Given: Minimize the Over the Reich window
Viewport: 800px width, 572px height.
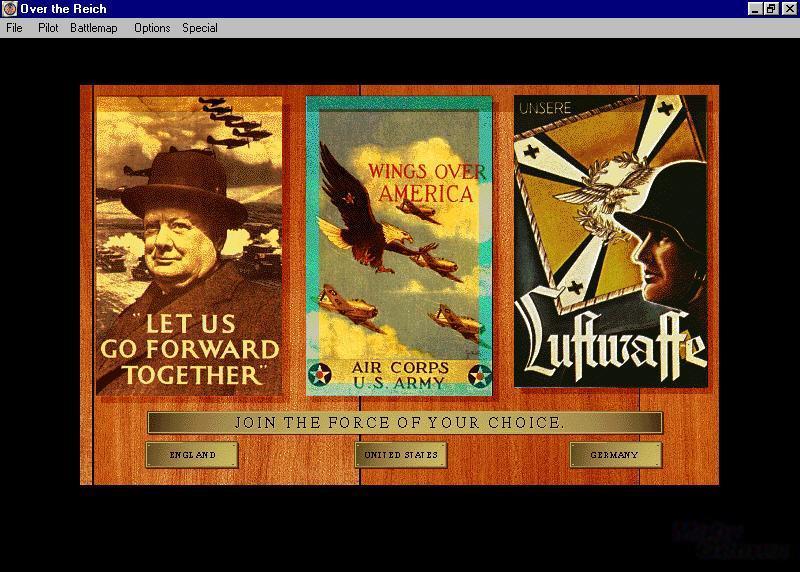Looking at the screenshot, I should click(x=755, y=9).
